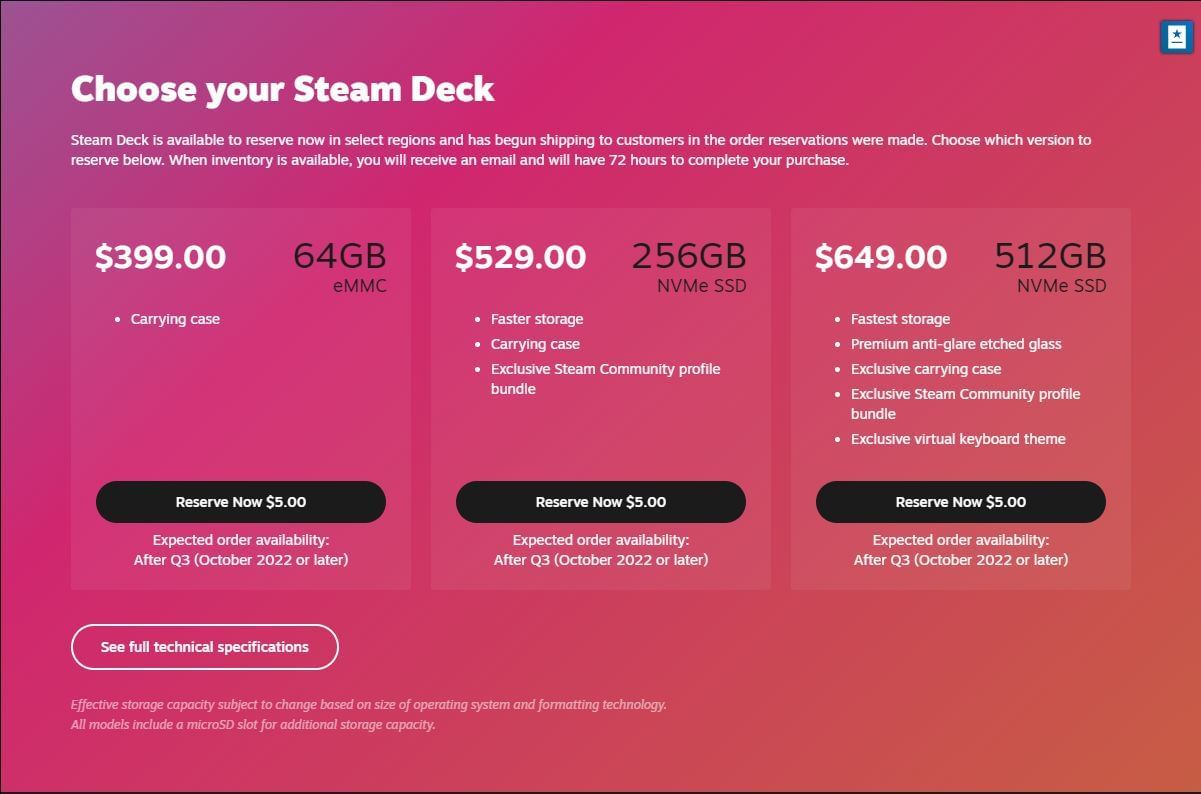Click the introductory reservation paragraph

580,149
